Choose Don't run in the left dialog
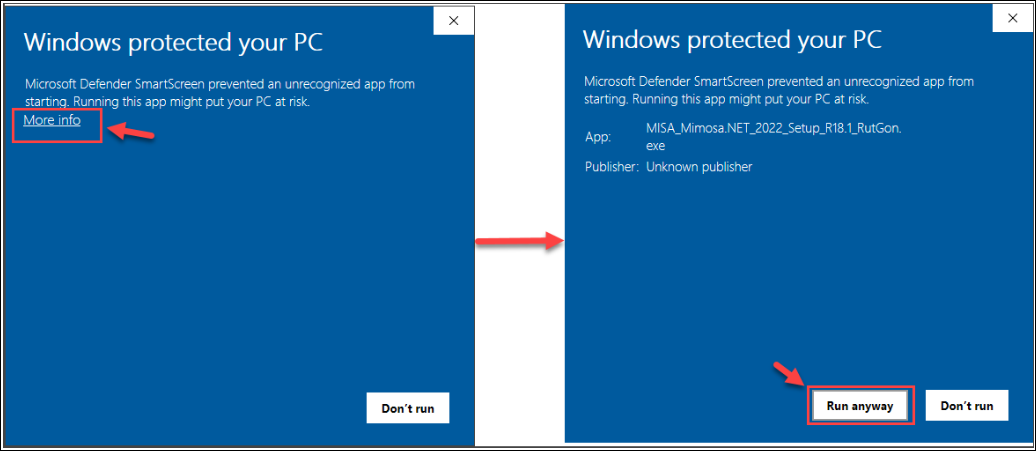Viewport: 1036px width, 451px height. 408,408
